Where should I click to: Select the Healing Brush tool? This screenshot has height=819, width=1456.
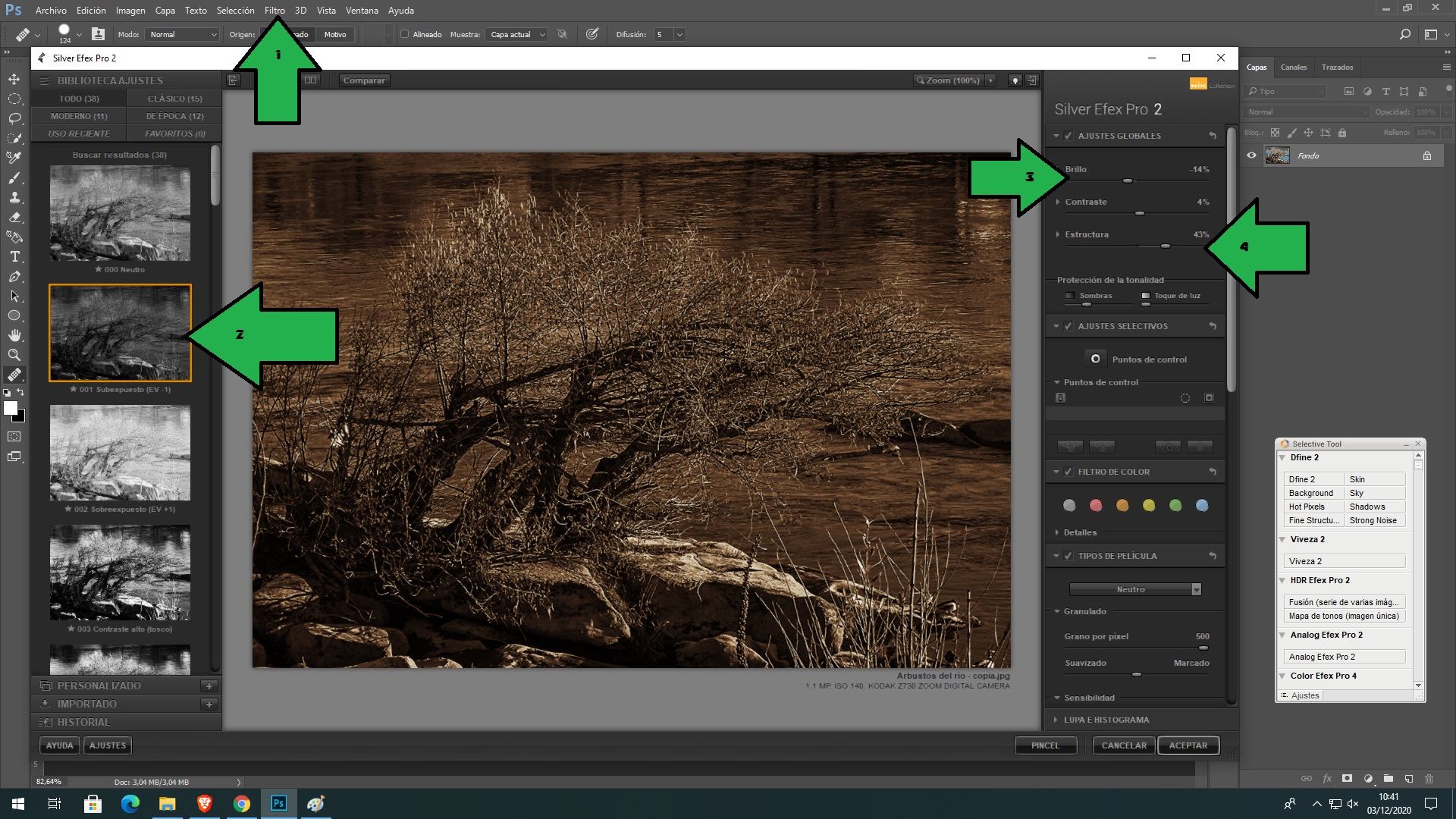(x=14, y=375)
